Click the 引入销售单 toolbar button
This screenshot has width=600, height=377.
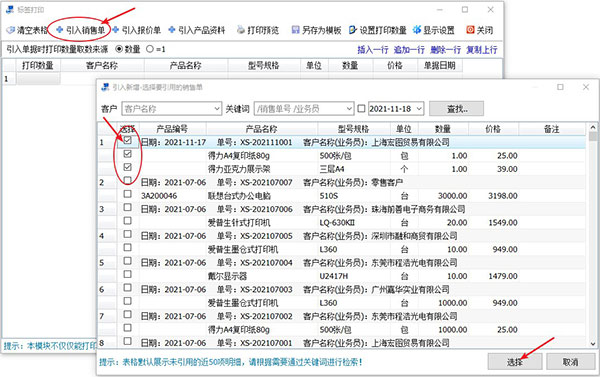coord(81,30)
